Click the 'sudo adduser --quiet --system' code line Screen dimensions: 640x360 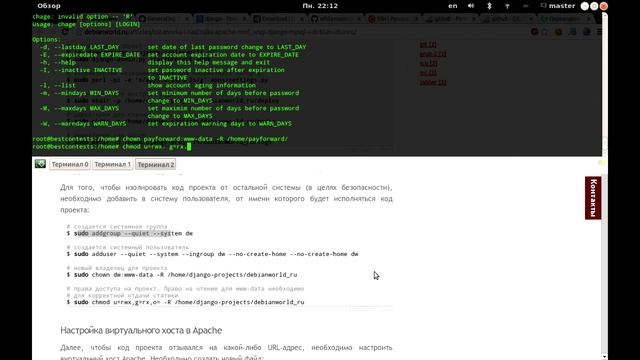coord(213,254)
